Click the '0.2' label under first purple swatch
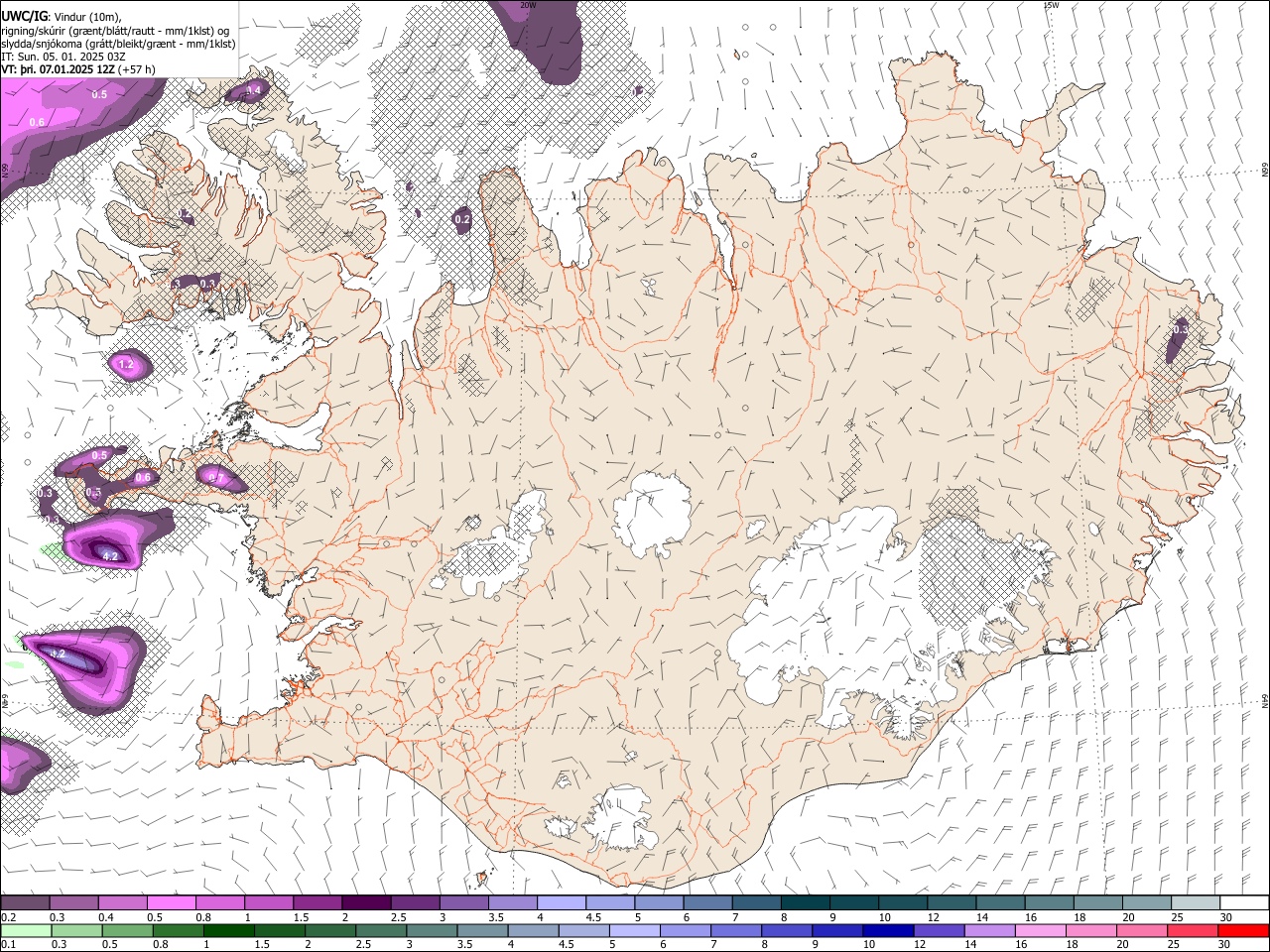 coord(8,917)
